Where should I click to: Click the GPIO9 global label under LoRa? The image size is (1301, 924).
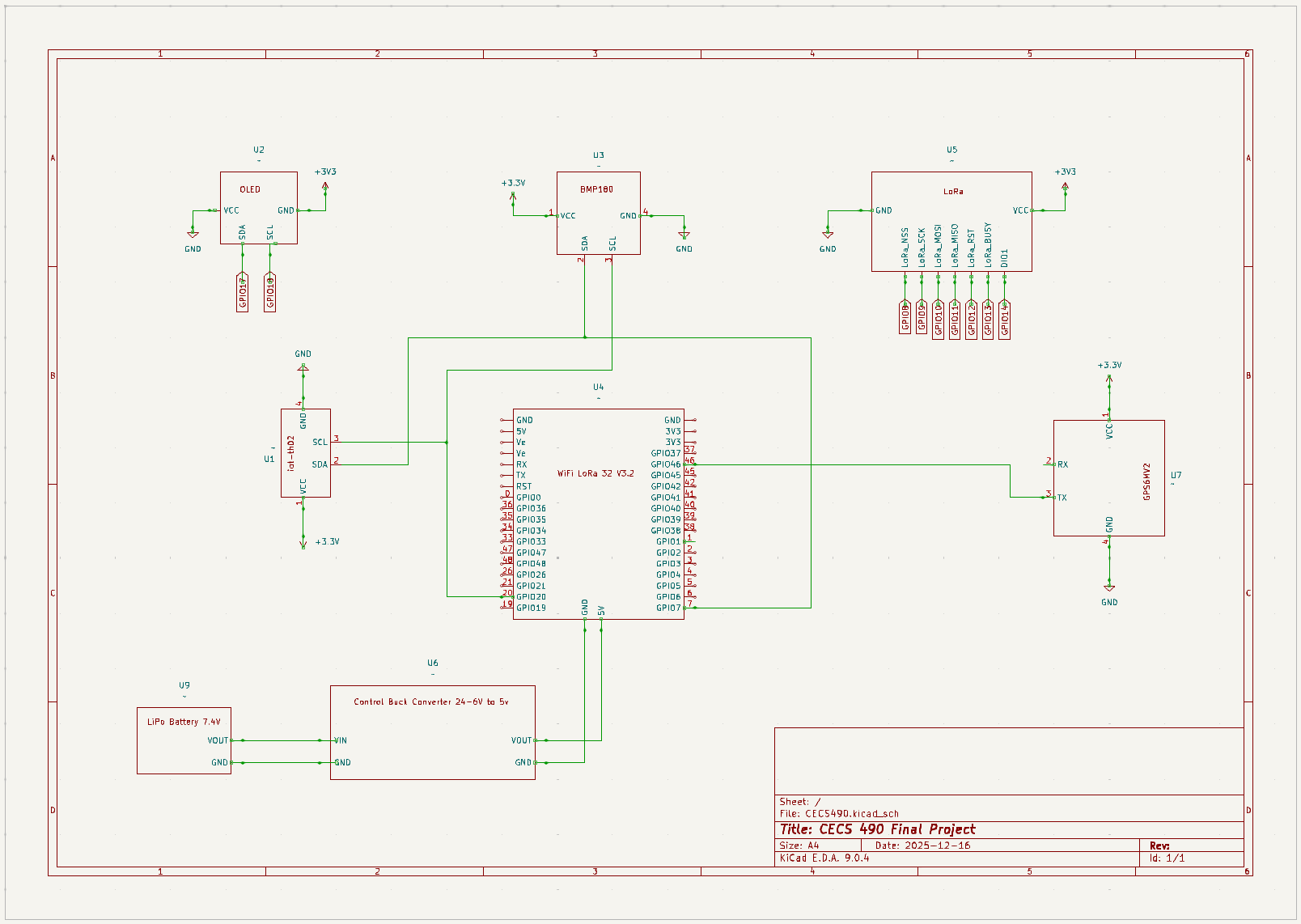(922, 316)
